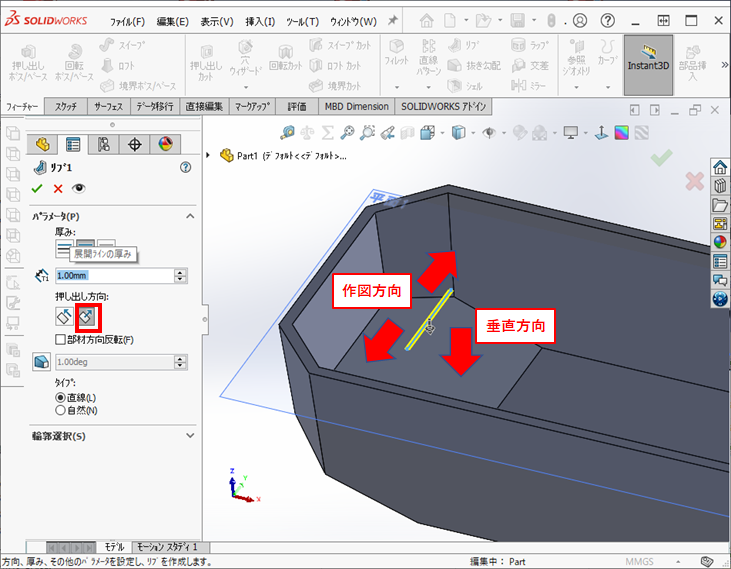The width and height of the screenshot is (731, 569).
Task: Expand the 輪郭選択(S) section
Action: (190, 436)
